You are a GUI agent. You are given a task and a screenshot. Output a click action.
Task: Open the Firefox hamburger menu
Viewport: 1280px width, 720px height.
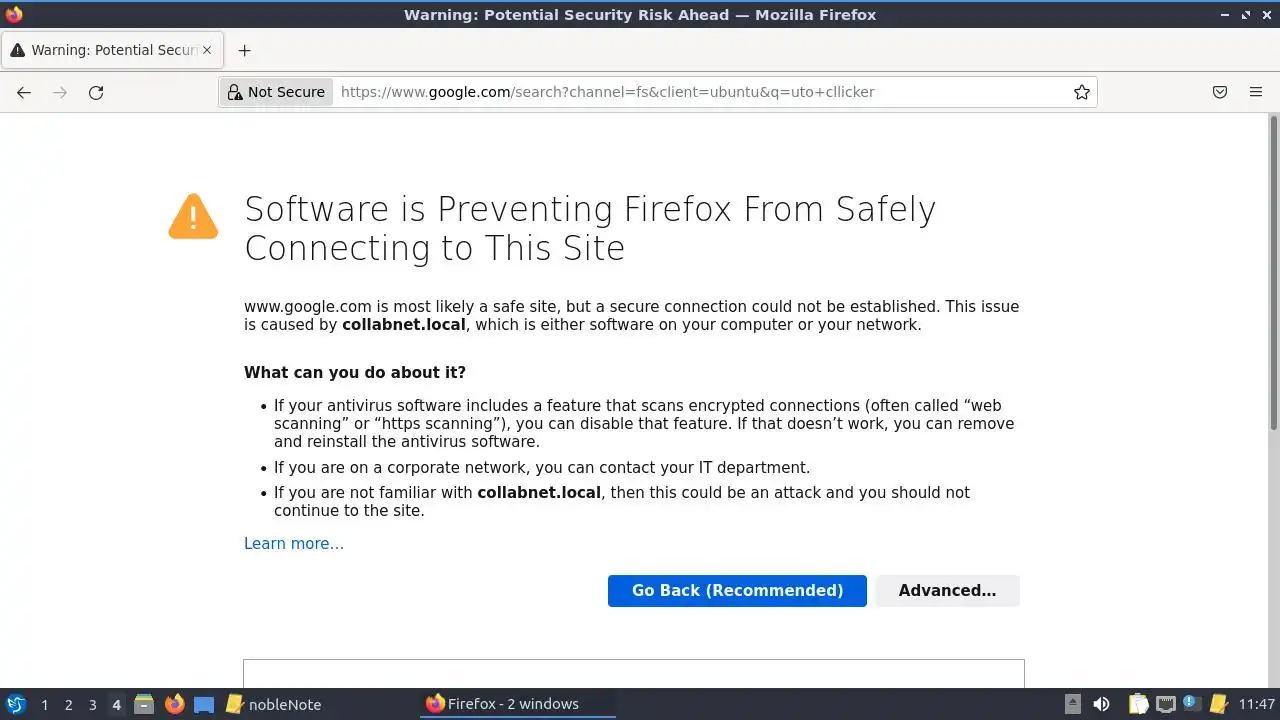tap(1256, 92)
